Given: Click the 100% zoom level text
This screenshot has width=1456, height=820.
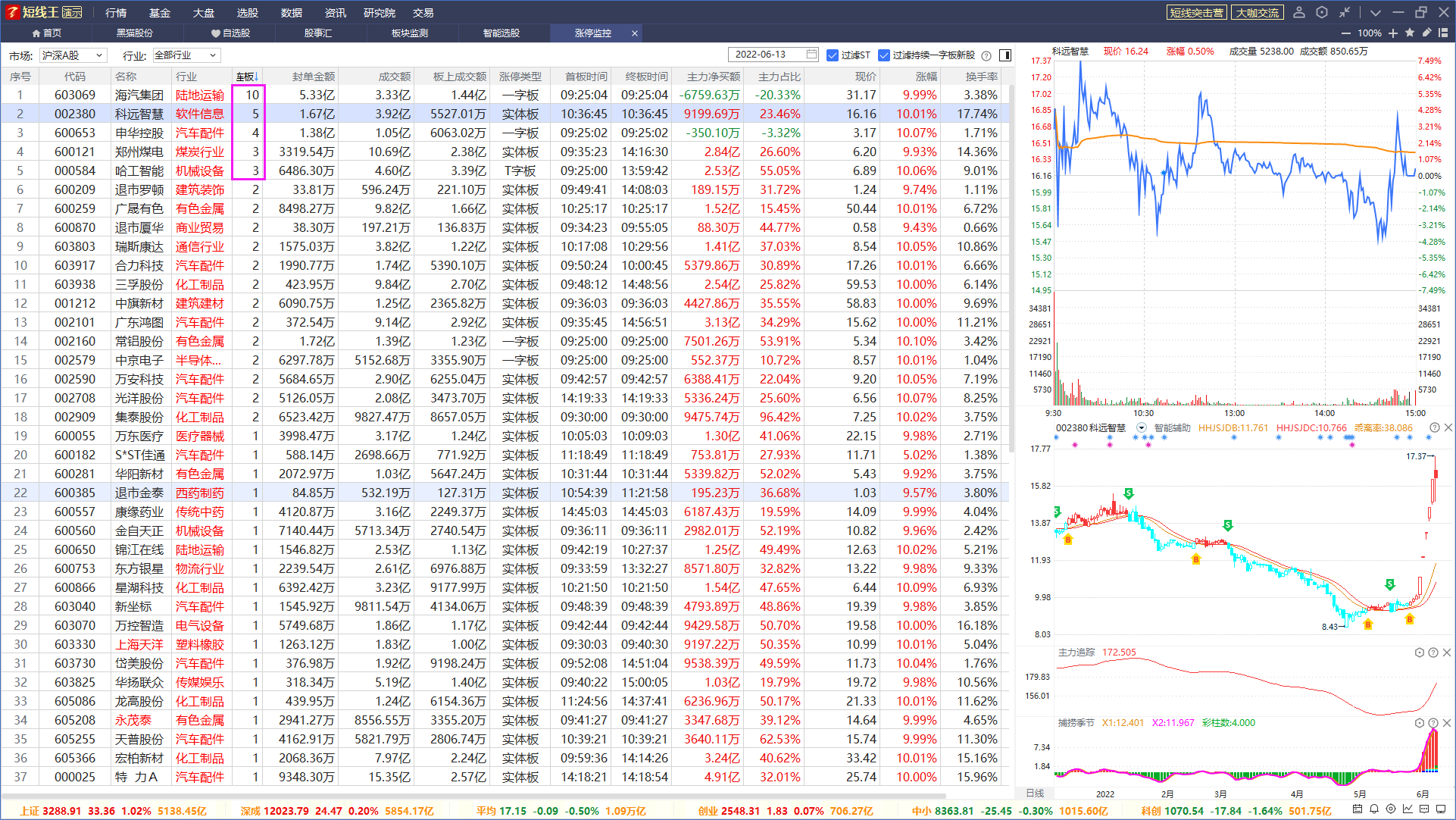Looking at the screenshot, I should point(1369,33).
